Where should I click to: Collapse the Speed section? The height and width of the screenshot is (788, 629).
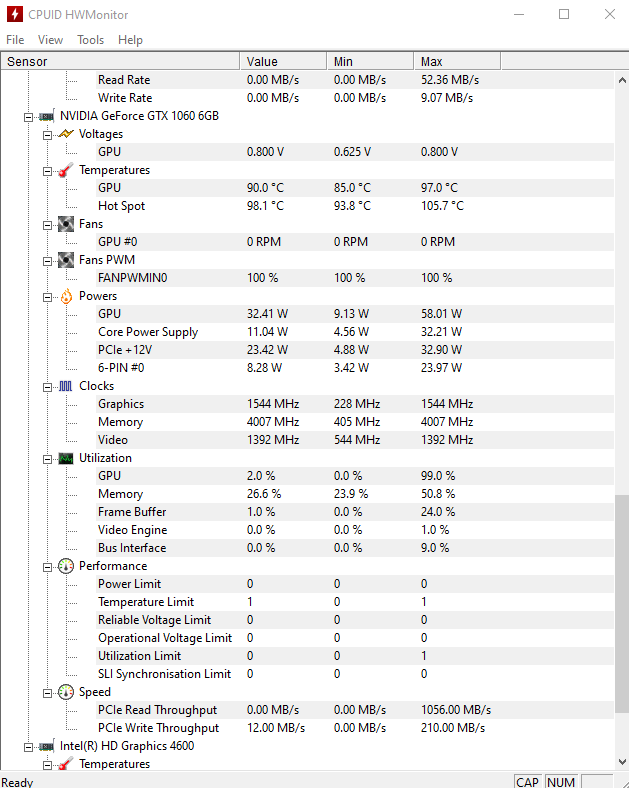pyautogui.click(x=47, y=693)
